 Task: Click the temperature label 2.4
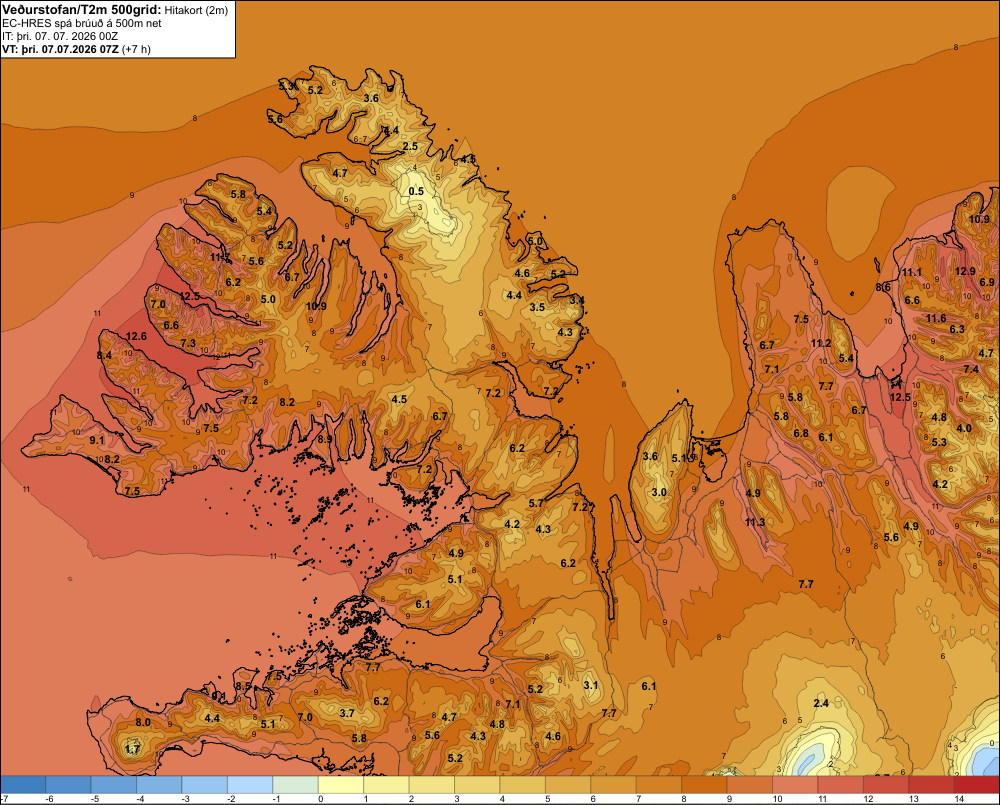click(821, 703)
